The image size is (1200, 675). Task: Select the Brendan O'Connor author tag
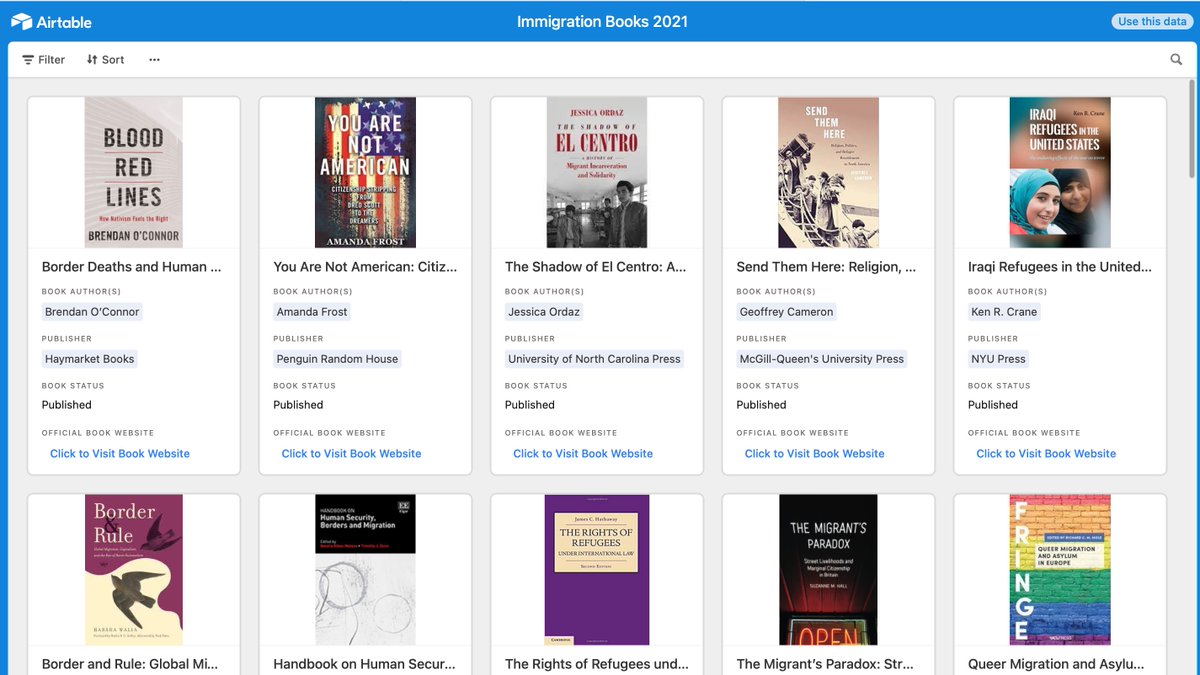pos(92,312)
